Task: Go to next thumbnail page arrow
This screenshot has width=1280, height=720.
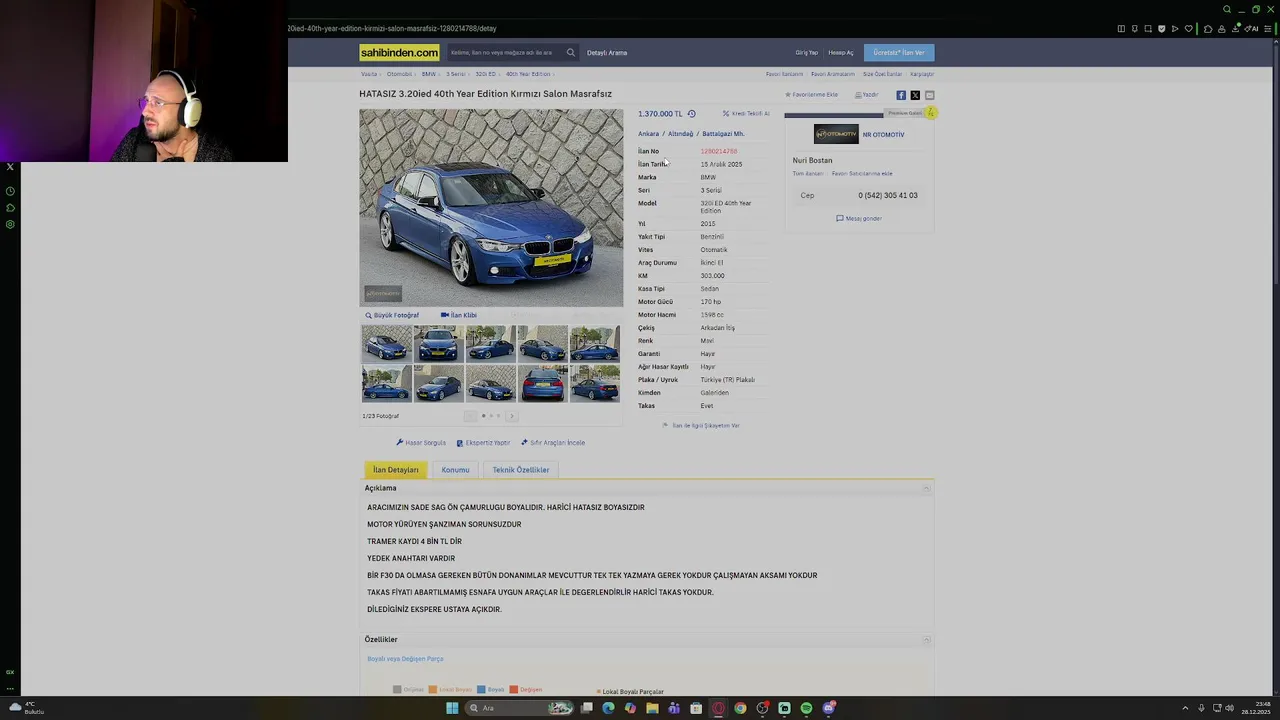Action: [512, 416]
